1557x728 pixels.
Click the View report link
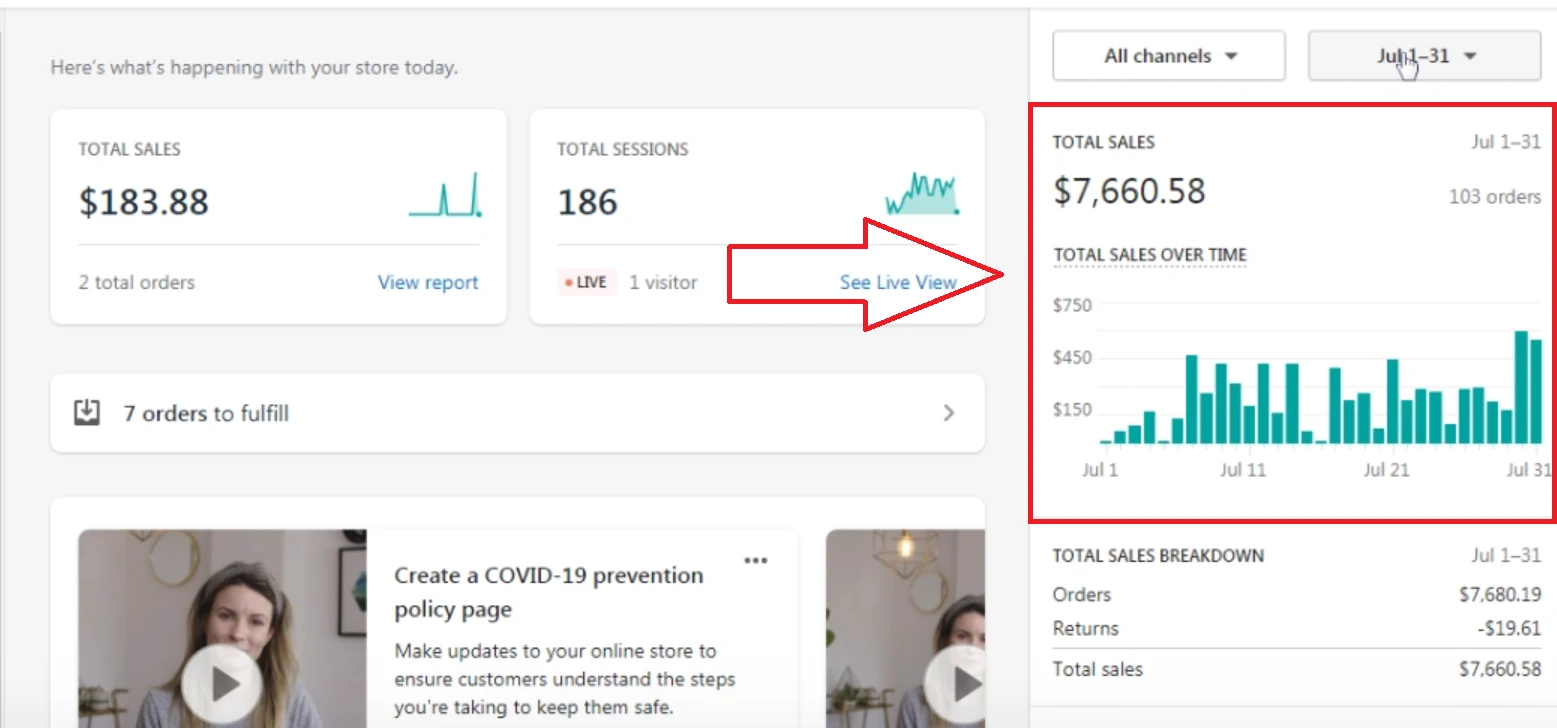point(428,283)
